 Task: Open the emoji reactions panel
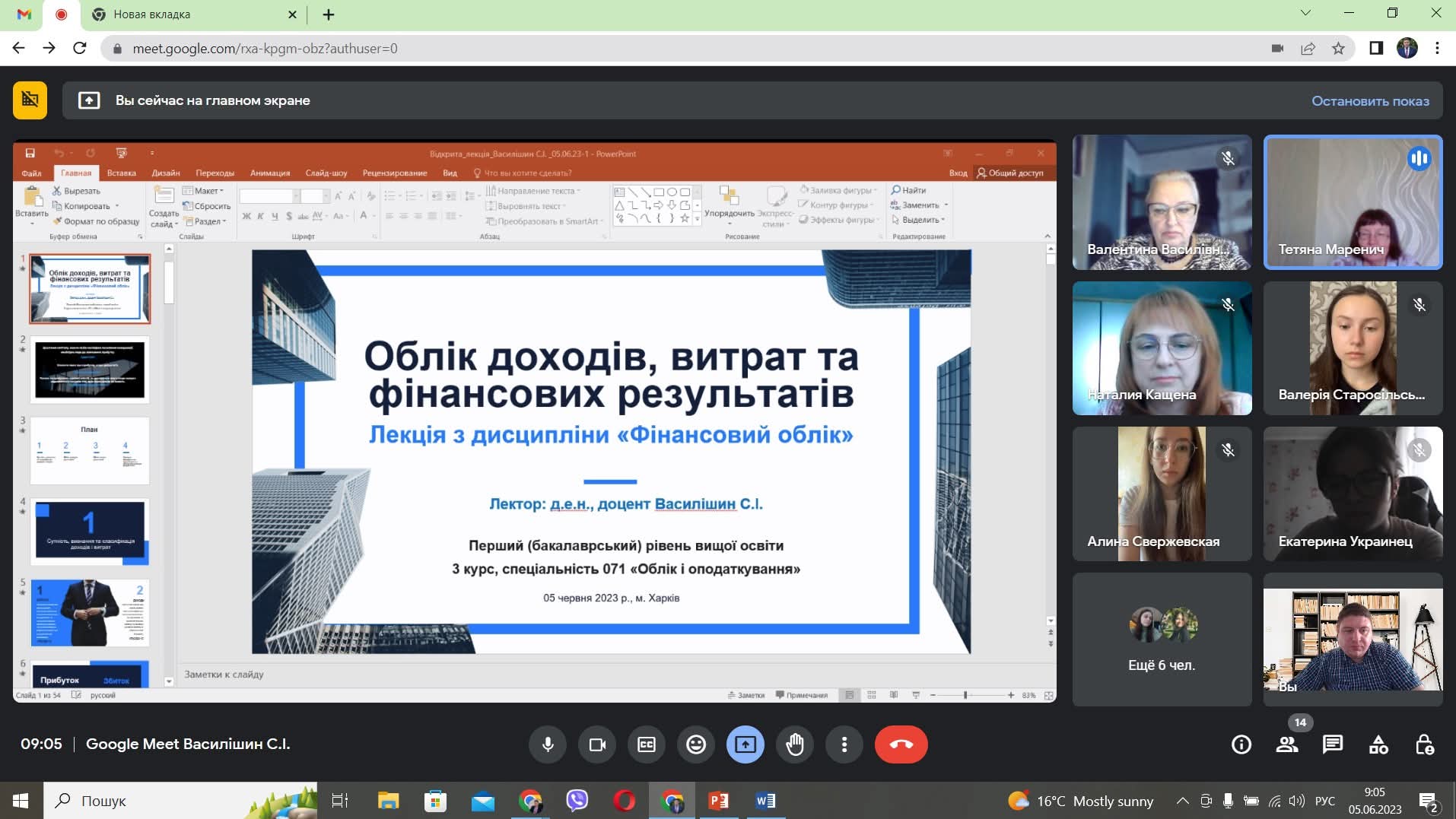(x=695, y=744)
